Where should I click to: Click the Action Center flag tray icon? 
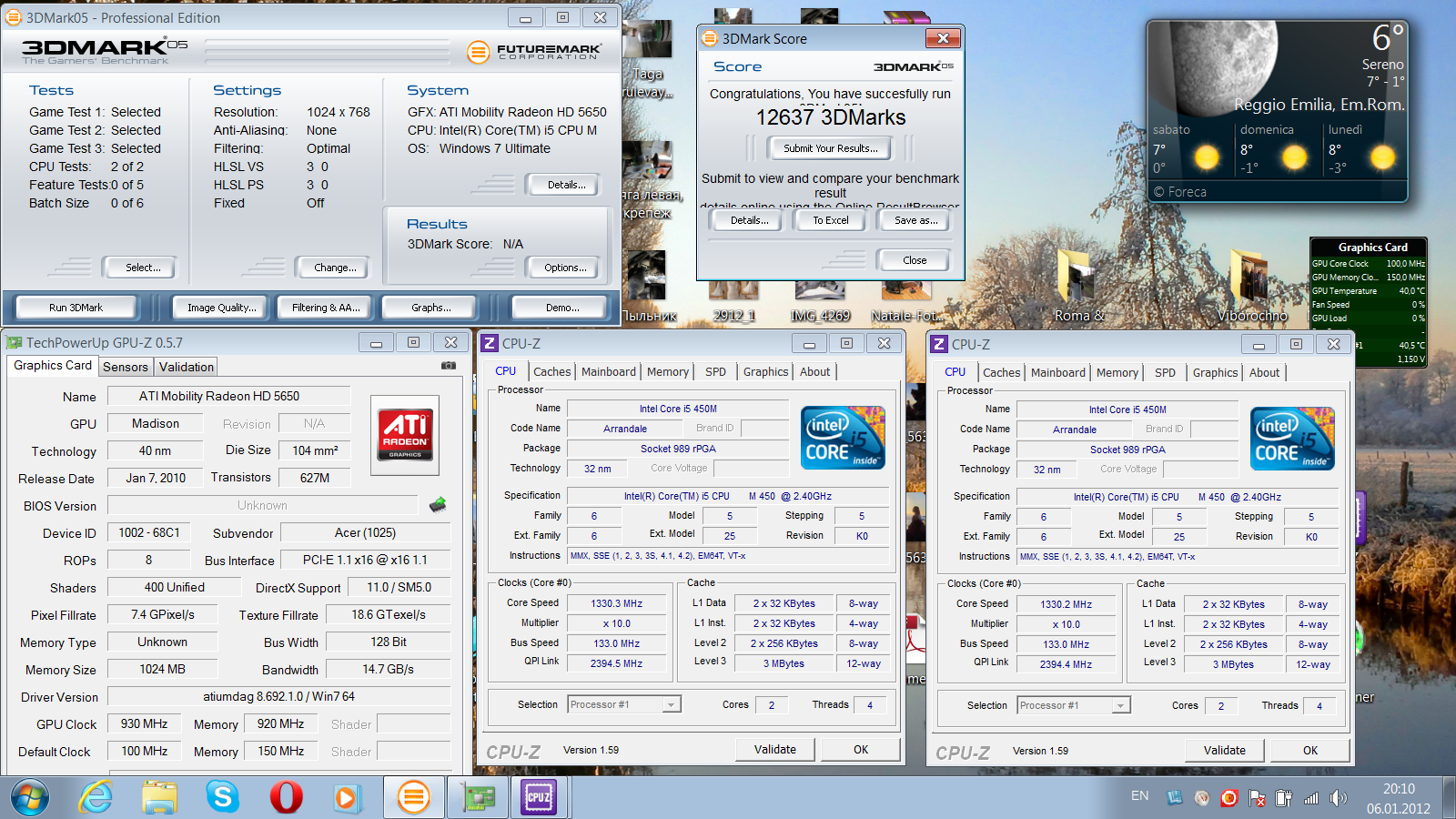click(x=1257, y=799)
